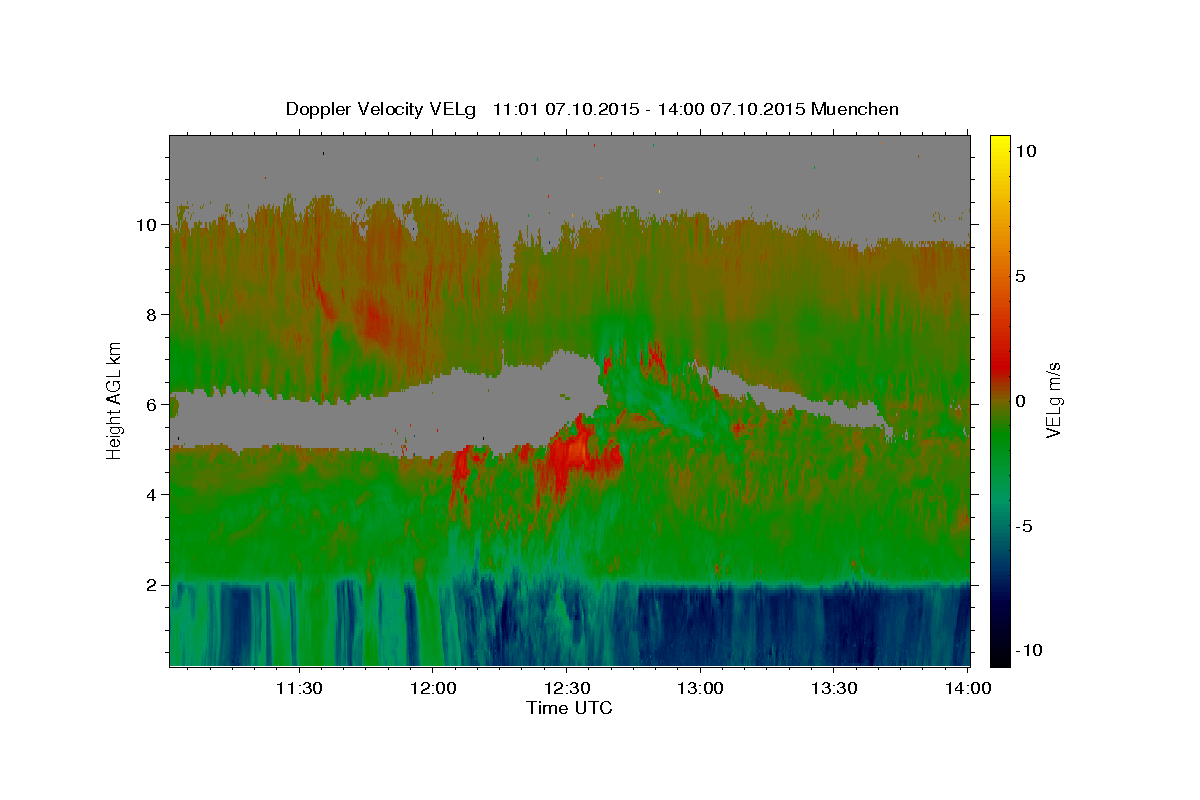This screenshot has height=800, width=1200.
Task: Click the colorbar label 10 at top
Action: 1025,150
